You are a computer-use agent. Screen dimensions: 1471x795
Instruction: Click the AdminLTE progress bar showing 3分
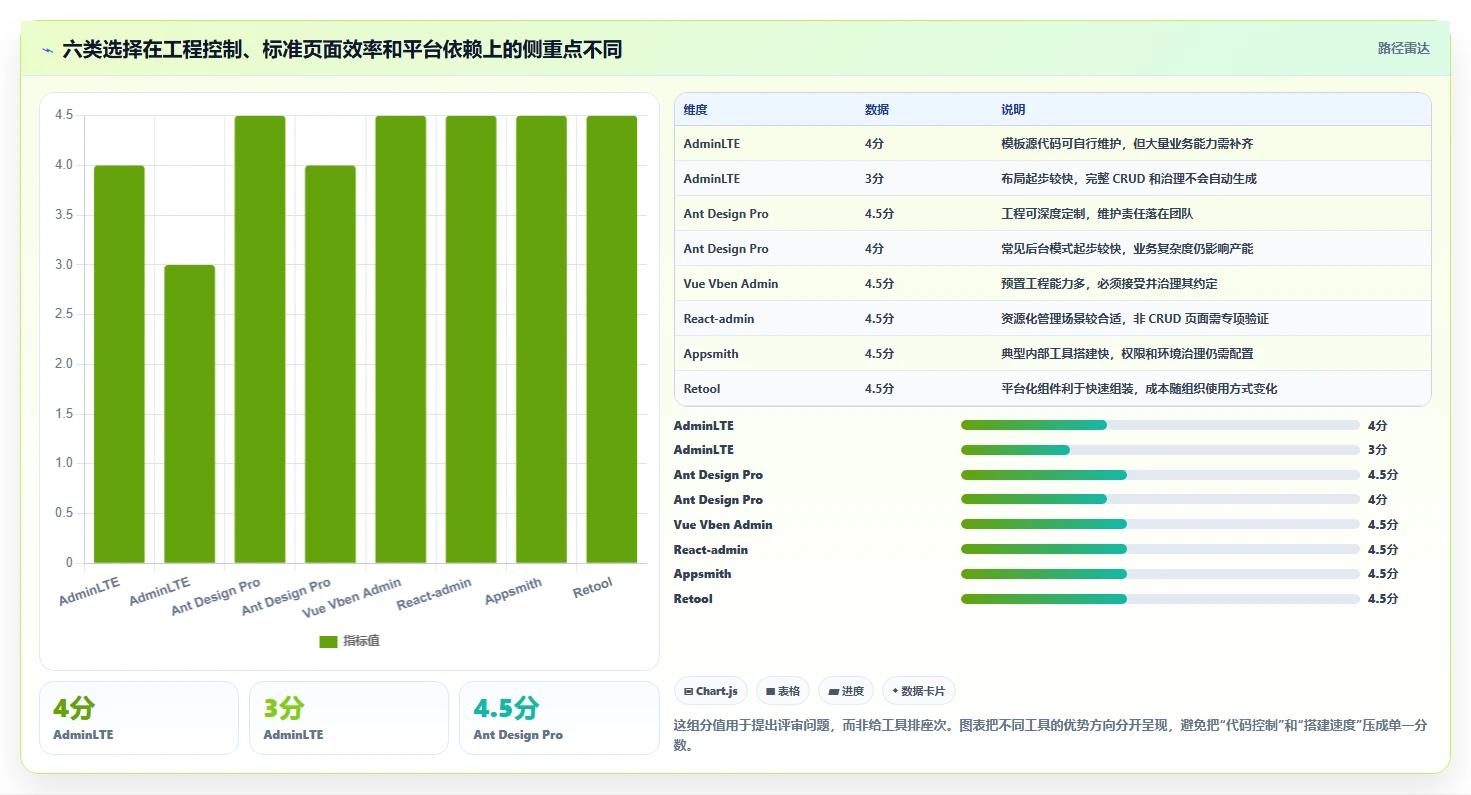(1160, 450)
